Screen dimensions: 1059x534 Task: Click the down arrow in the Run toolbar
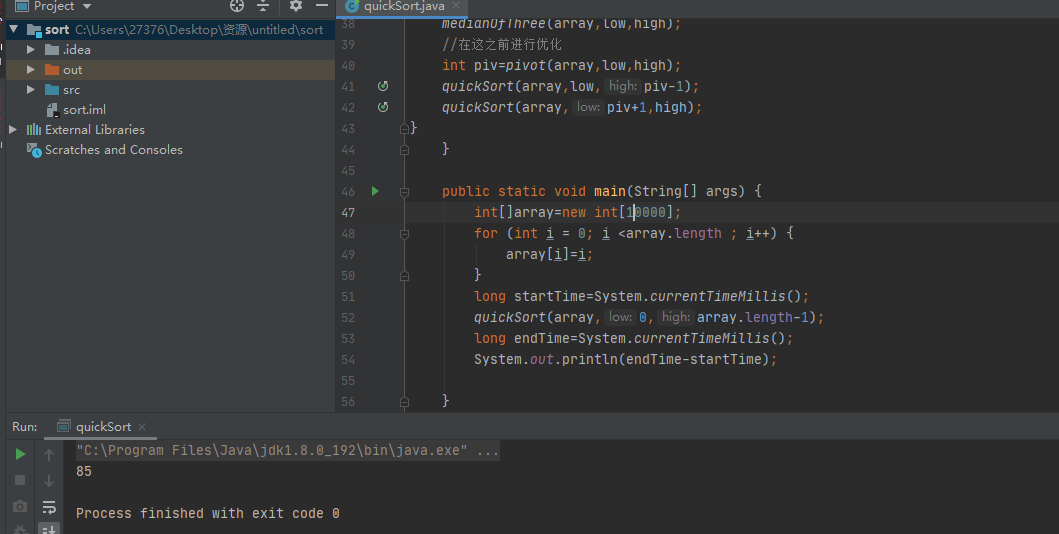tap(49, 481)
